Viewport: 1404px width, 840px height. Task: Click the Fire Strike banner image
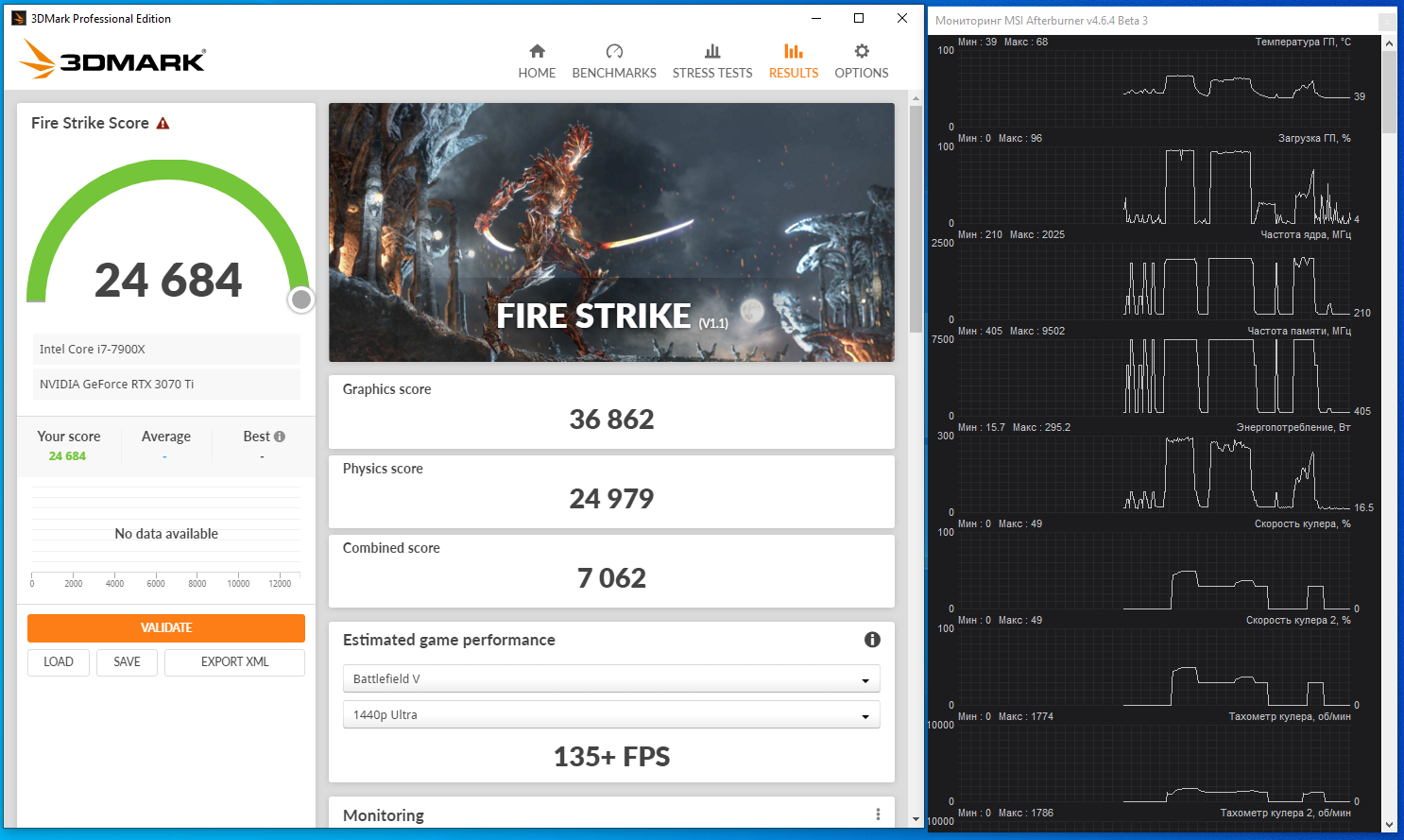611,231
